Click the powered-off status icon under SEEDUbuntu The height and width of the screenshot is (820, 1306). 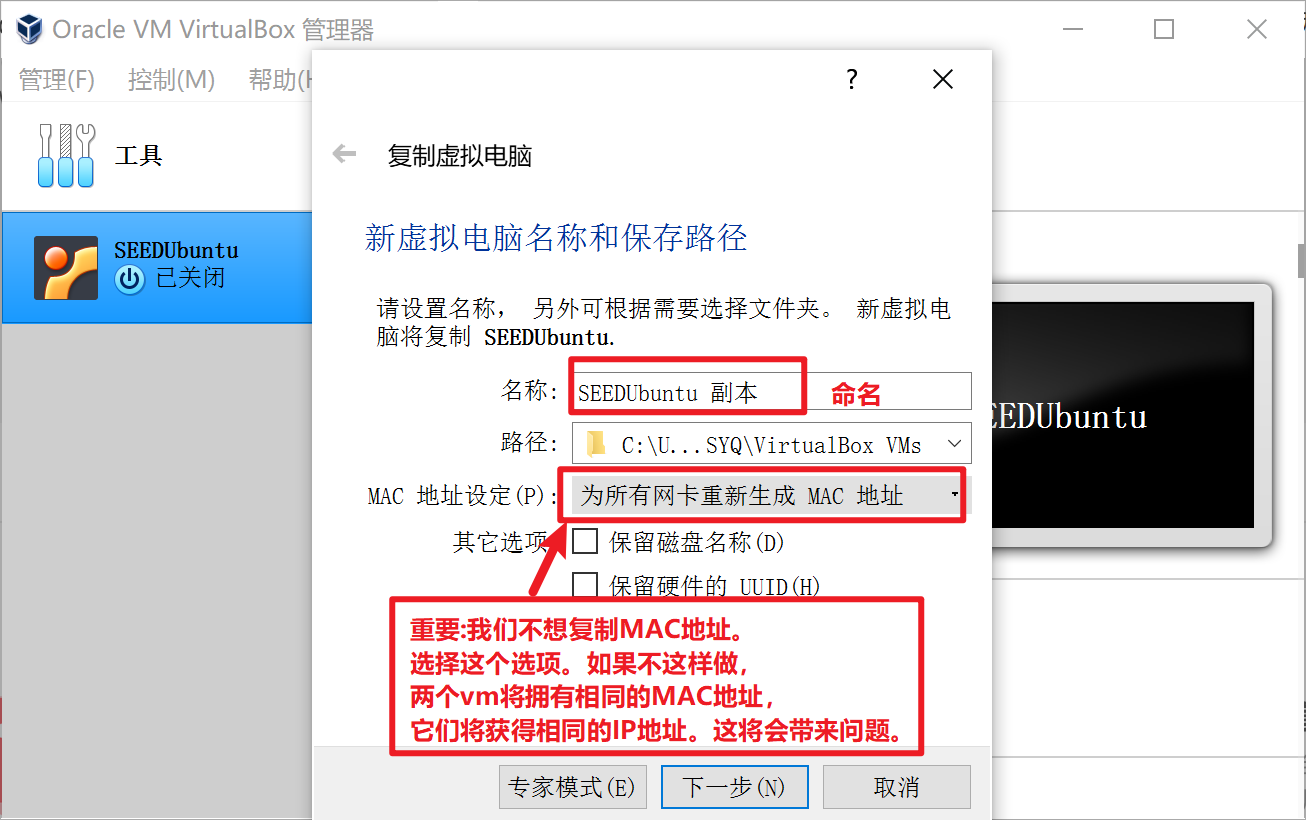pos(130,279)
